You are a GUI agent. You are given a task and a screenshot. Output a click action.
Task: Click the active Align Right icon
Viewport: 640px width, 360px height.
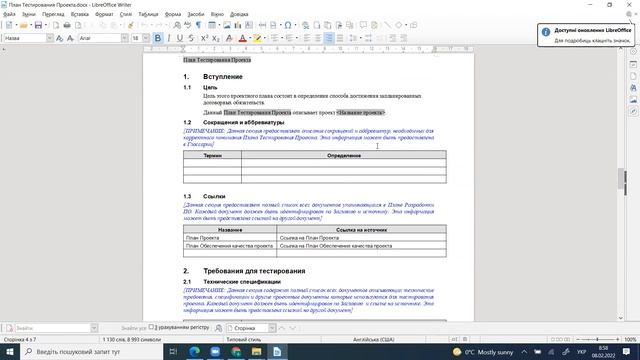tap(329, 38)
